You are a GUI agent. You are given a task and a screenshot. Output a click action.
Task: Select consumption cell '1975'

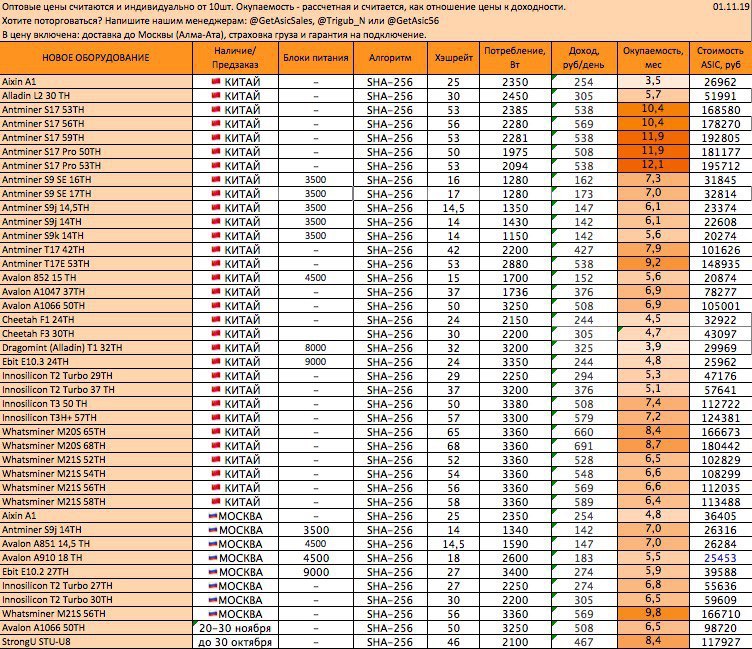pos(515,152)
